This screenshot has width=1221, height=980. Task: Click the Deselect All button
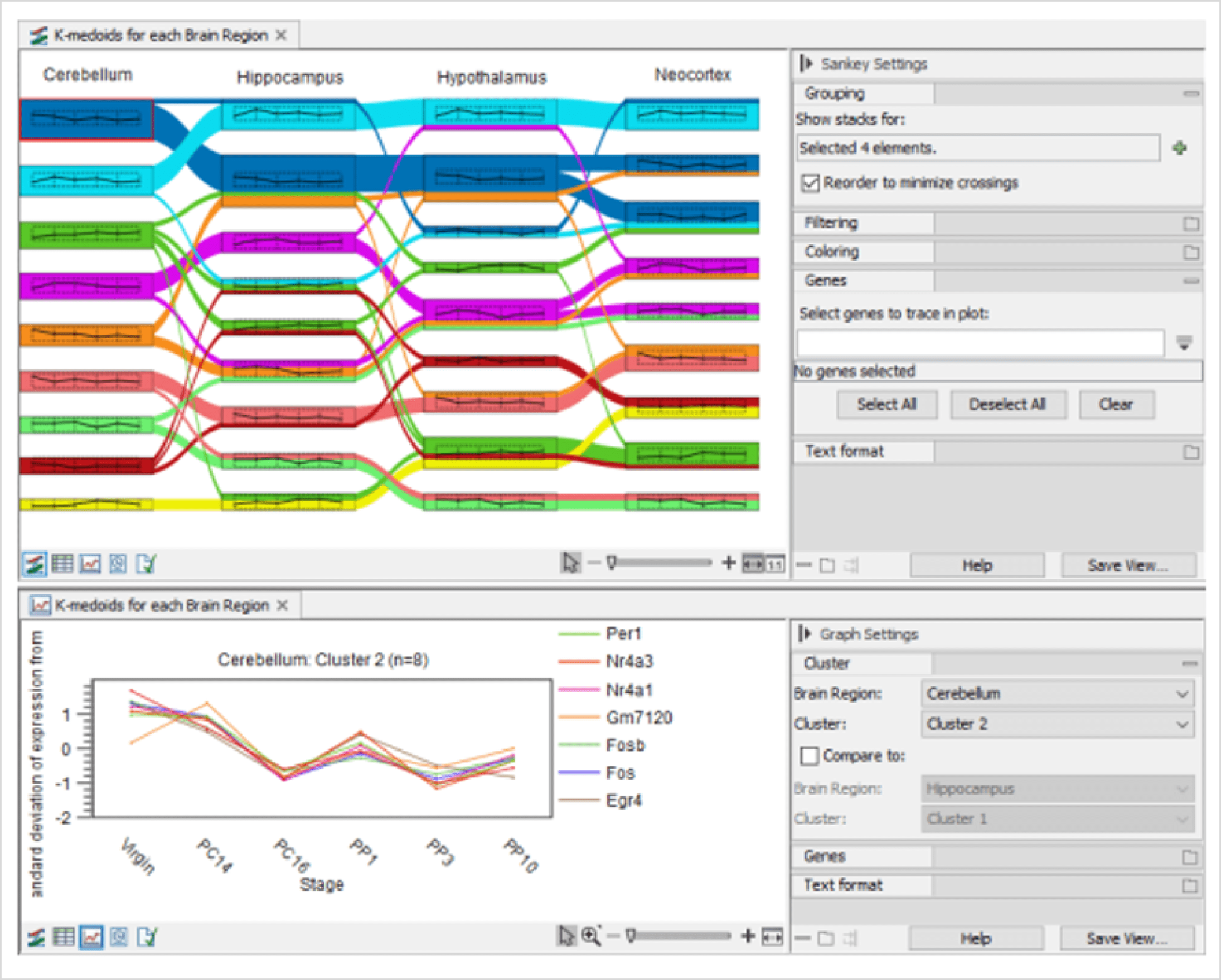[x=1008, y=405]
